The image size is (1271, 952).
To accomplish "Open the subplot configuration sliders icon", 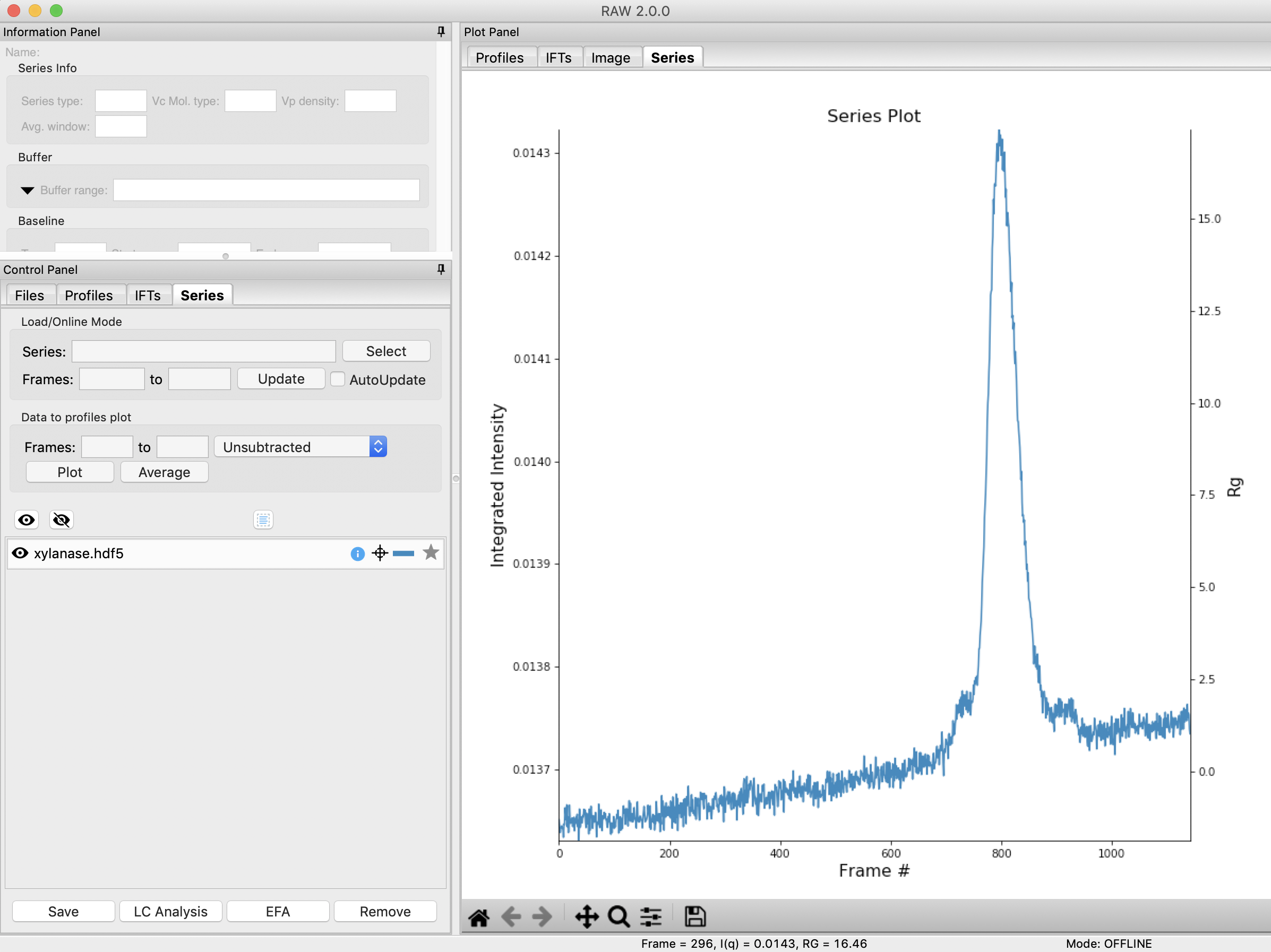I will pyautogui.click(x=650, y=917).
